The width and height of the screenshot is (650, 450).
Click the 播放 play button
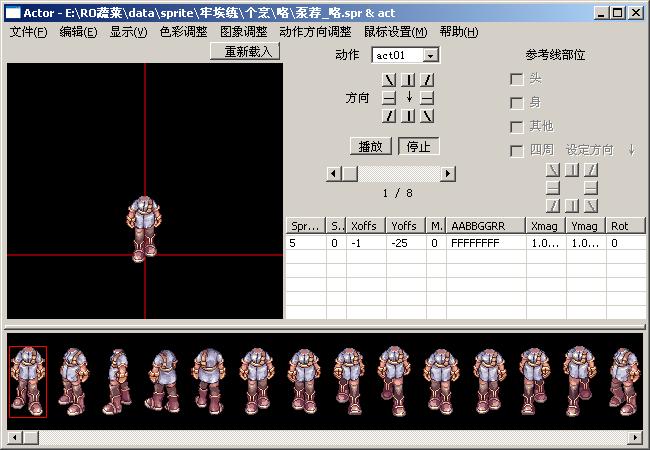371,147
